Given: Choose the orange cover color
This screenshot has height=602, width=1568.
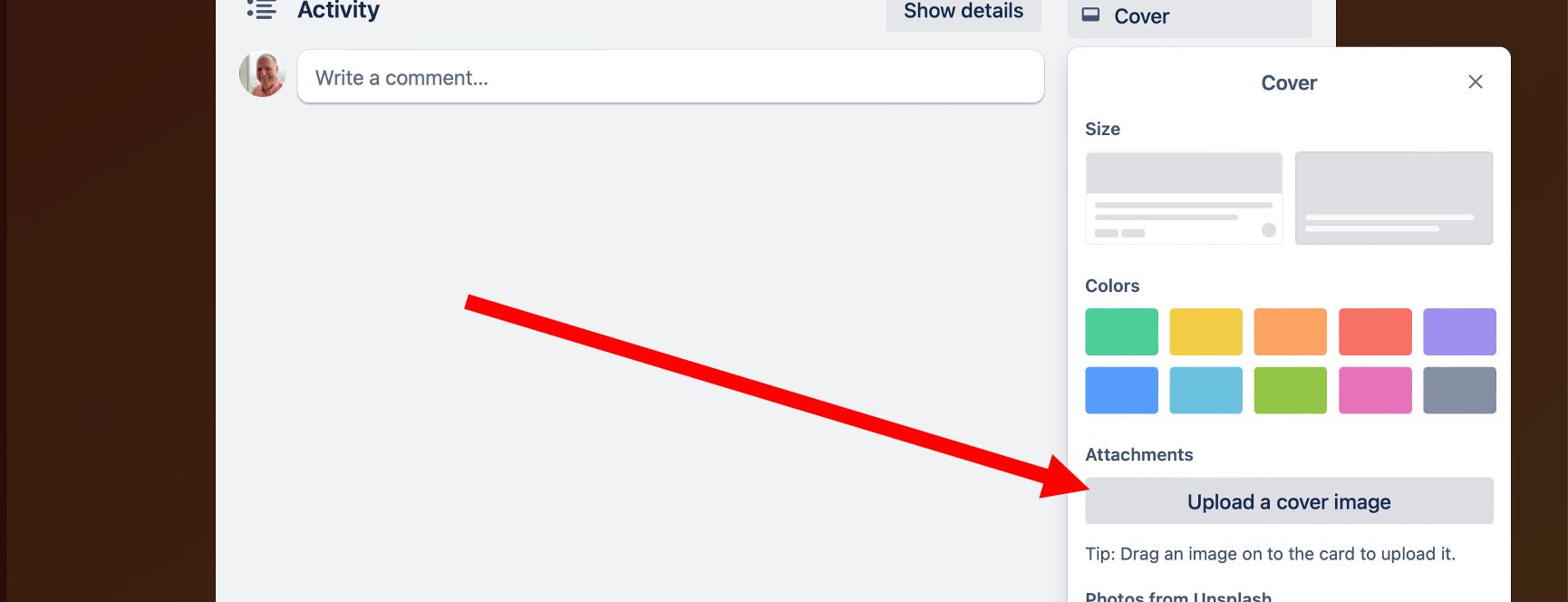Looking at the screenshot, I should coord(1290,332).
